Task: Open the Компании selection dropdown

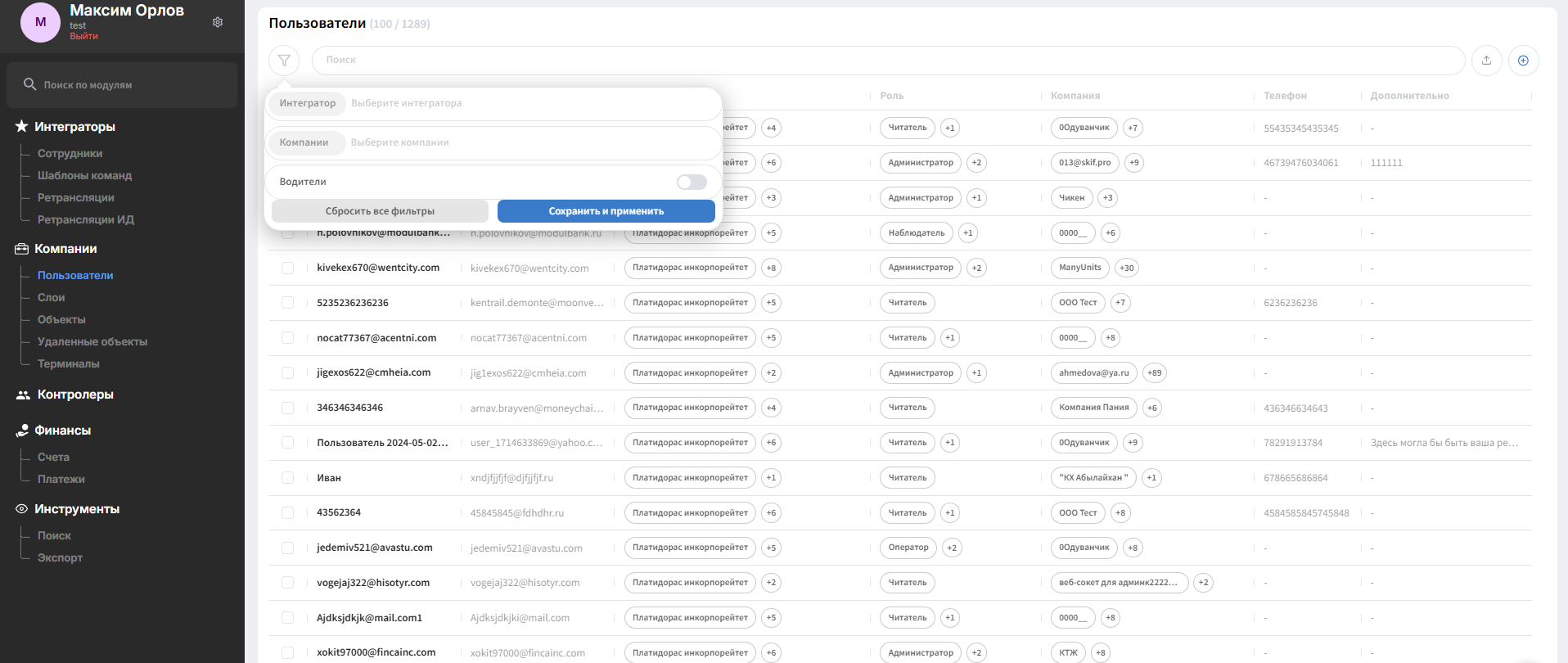Action: click(x=493, y=142)
